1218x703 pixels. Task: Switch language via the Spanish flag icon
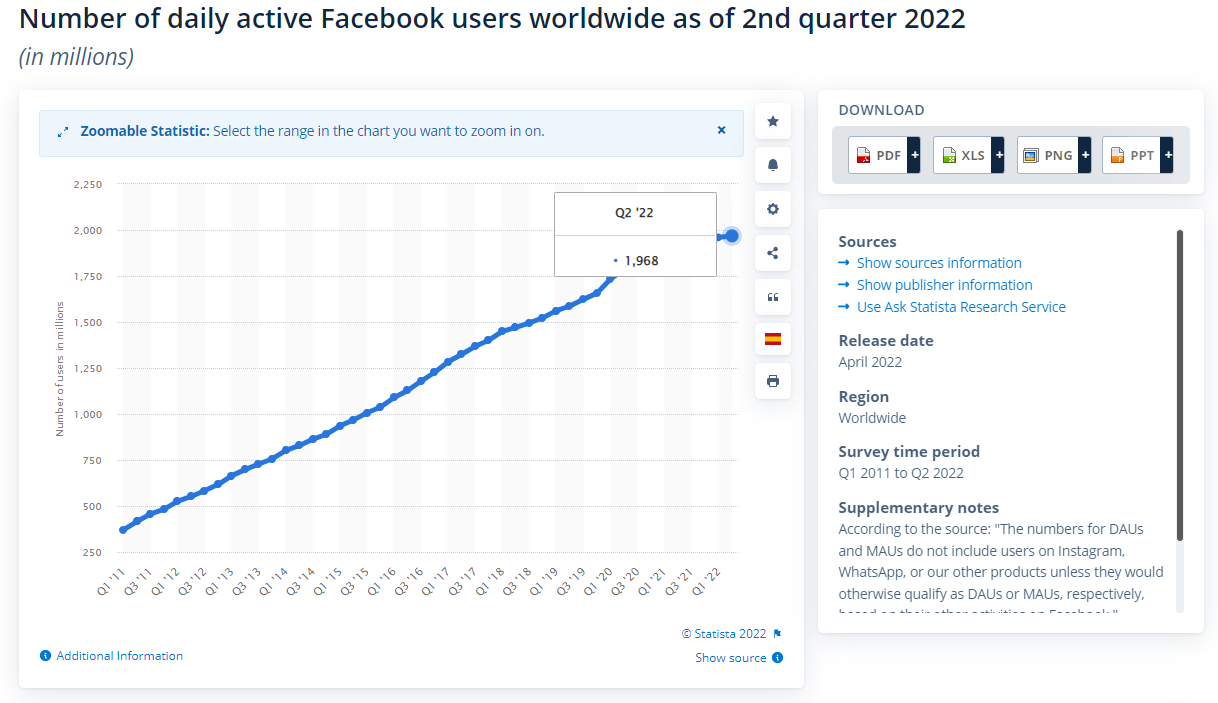[x=772, y=339]
